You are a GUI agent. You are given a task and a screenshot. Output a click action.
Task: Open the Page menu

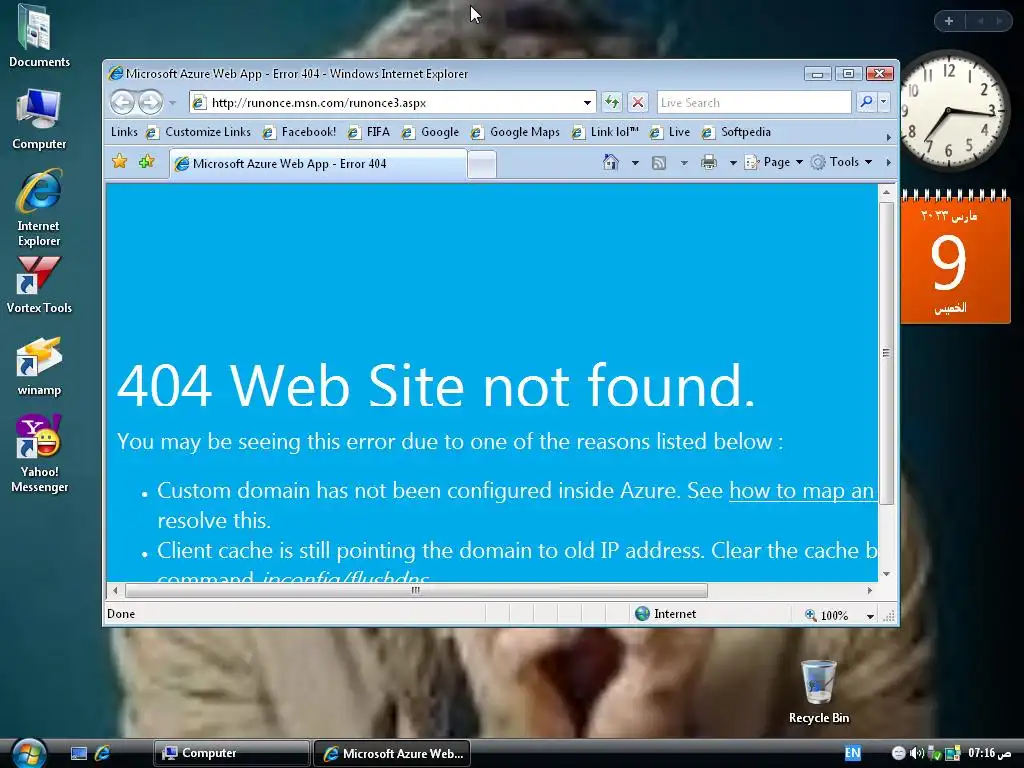[x=774, y=162]
